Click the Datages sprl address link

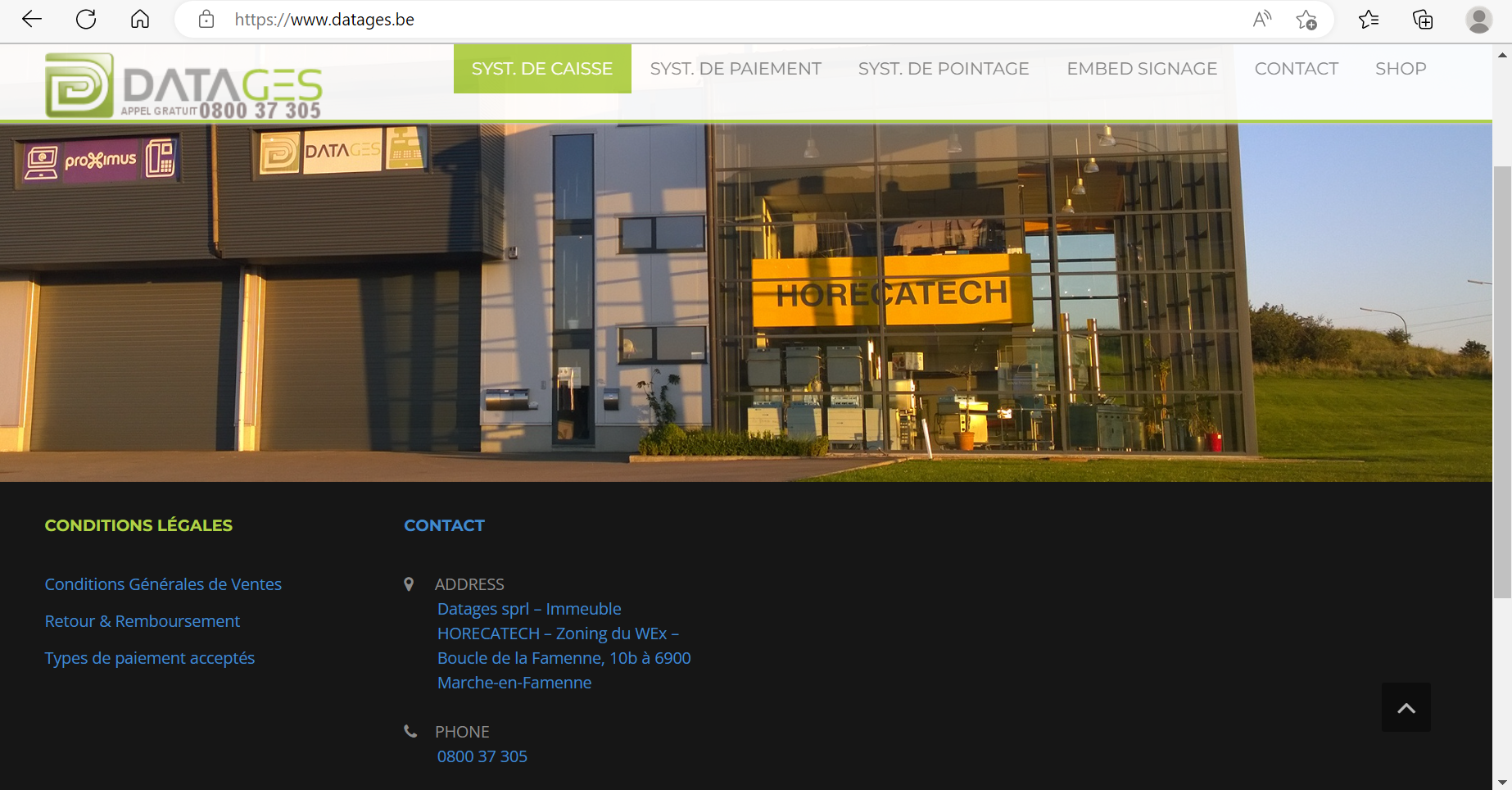click(564, 646)
